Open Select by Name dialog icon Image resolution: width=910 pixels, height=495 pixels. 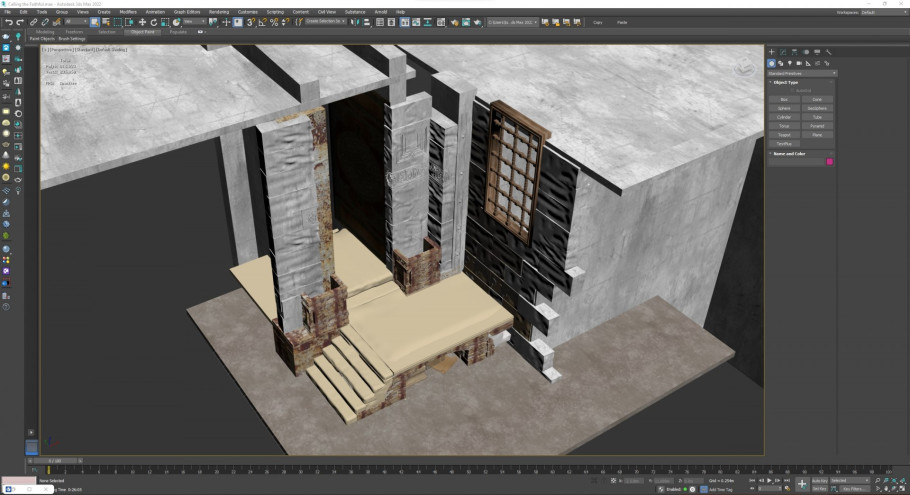tap(106, 22)
